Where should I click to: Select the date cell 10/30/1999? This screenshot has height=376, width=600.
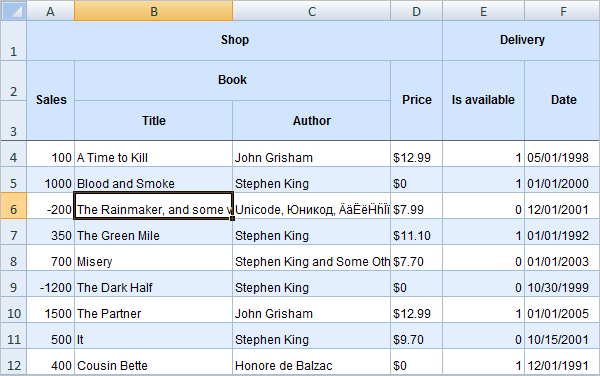[562, 284]
